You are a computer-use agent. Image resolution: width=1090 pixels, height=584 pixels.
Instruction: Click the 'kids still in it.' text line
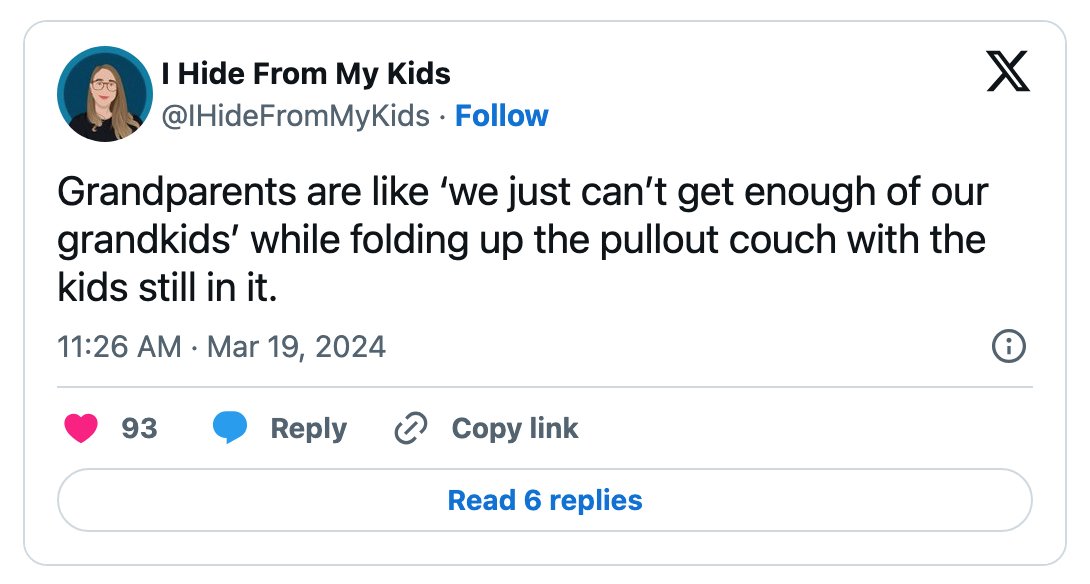[x=167, y=288]
